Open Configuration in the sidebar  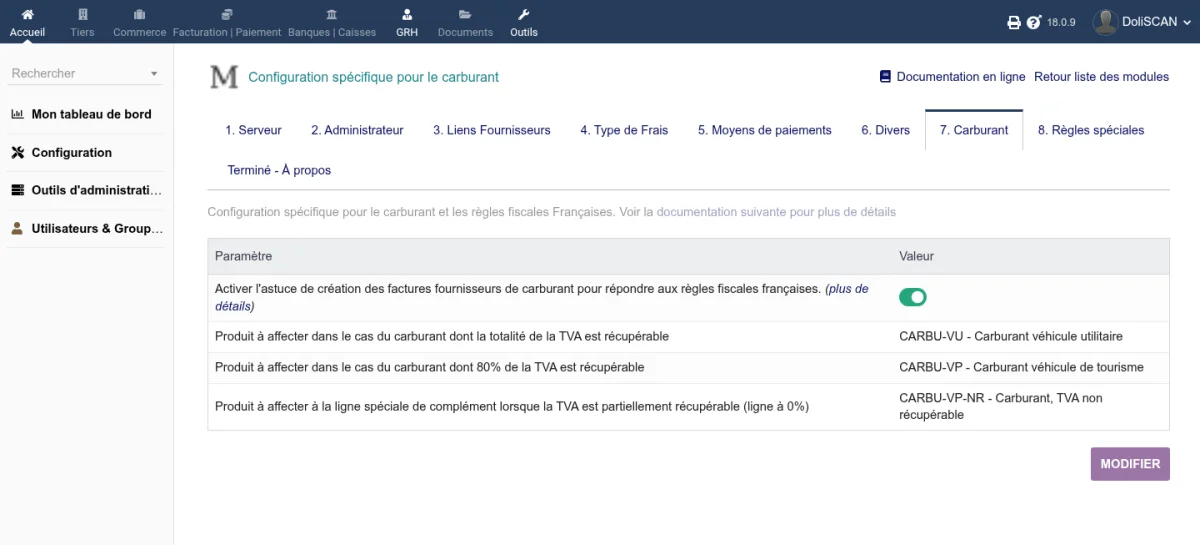(x=72, y=153)
